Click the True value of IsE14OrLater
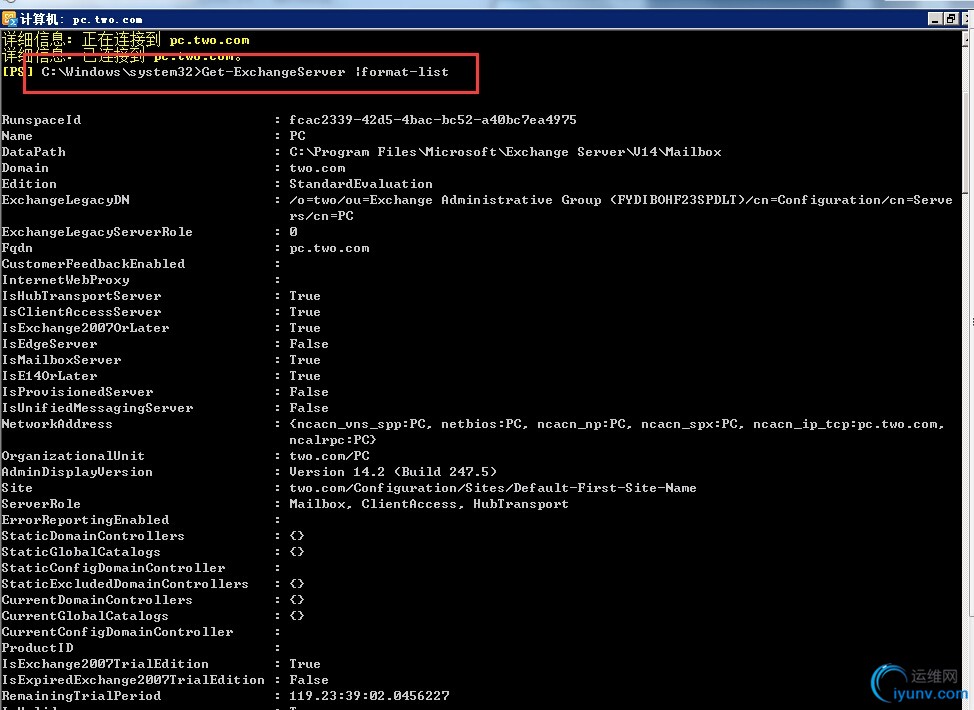Viewport: 974px width, 710px height. click(x=304, y=376)
